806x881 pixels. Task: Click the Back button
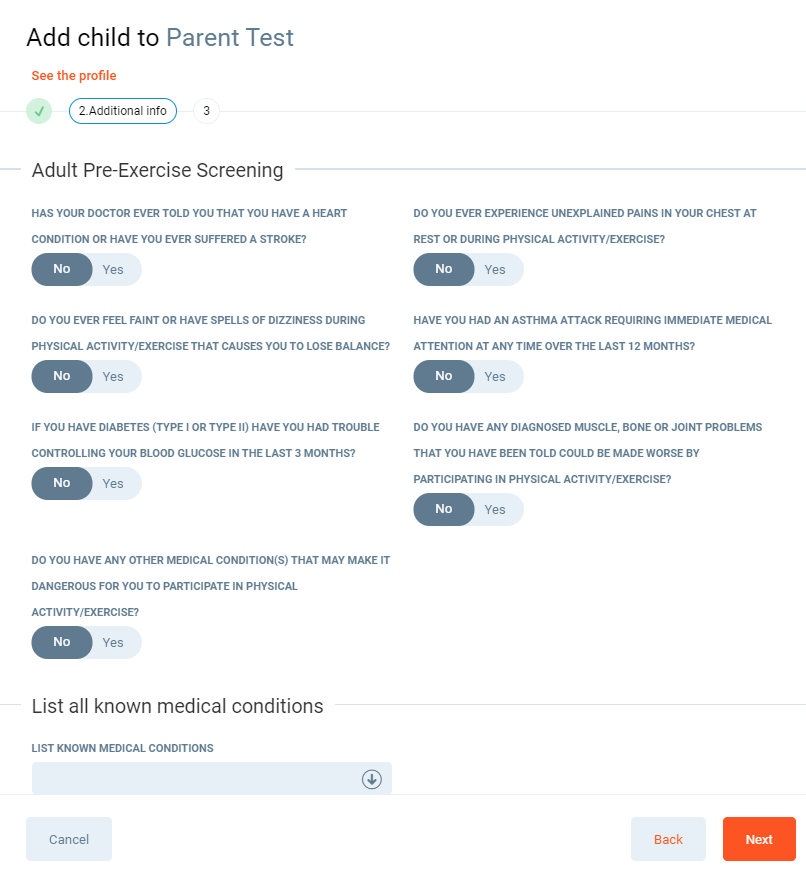tap(668, 839)
